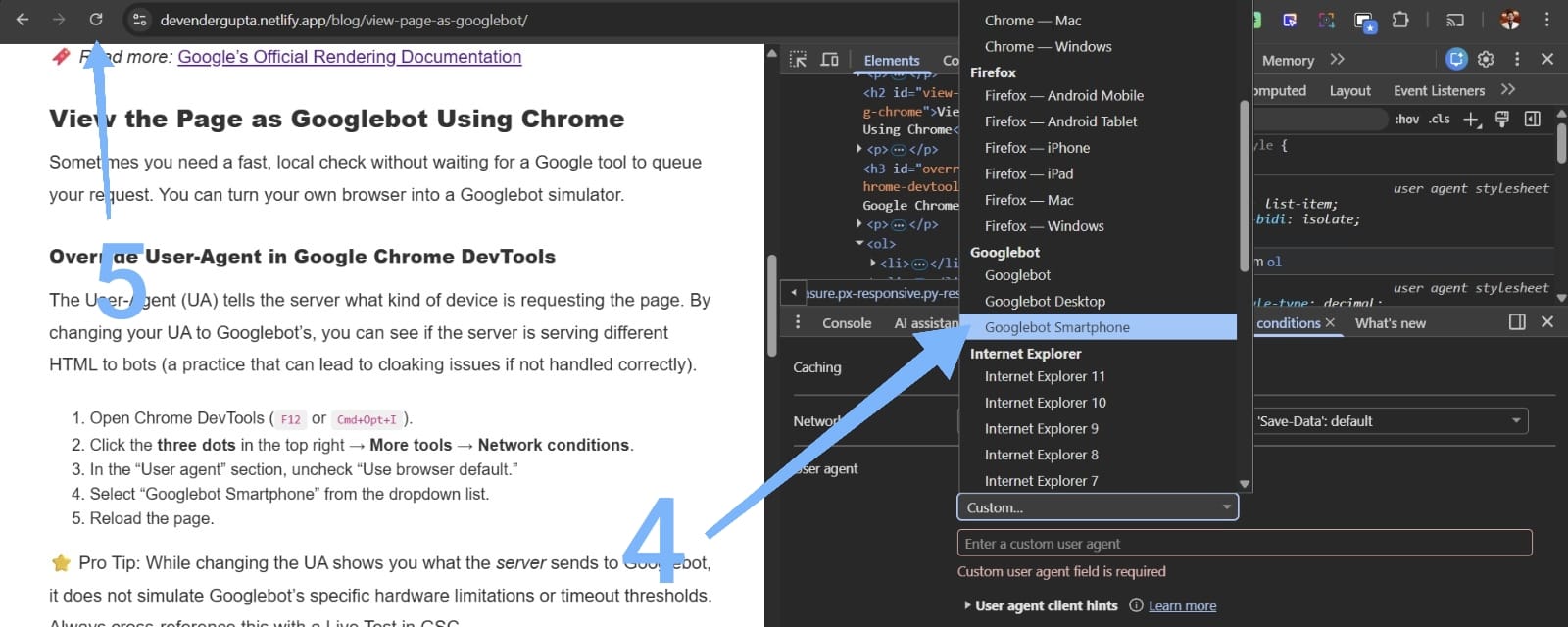Click the custom user agent input

[x=1244, y=543]
